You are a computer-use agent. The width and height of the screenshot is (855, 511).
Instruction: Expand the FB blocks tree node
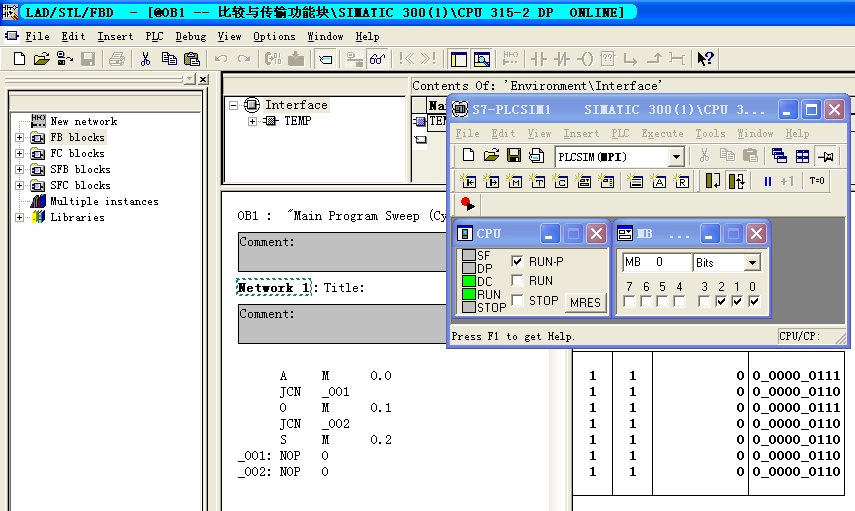point(20,137)
